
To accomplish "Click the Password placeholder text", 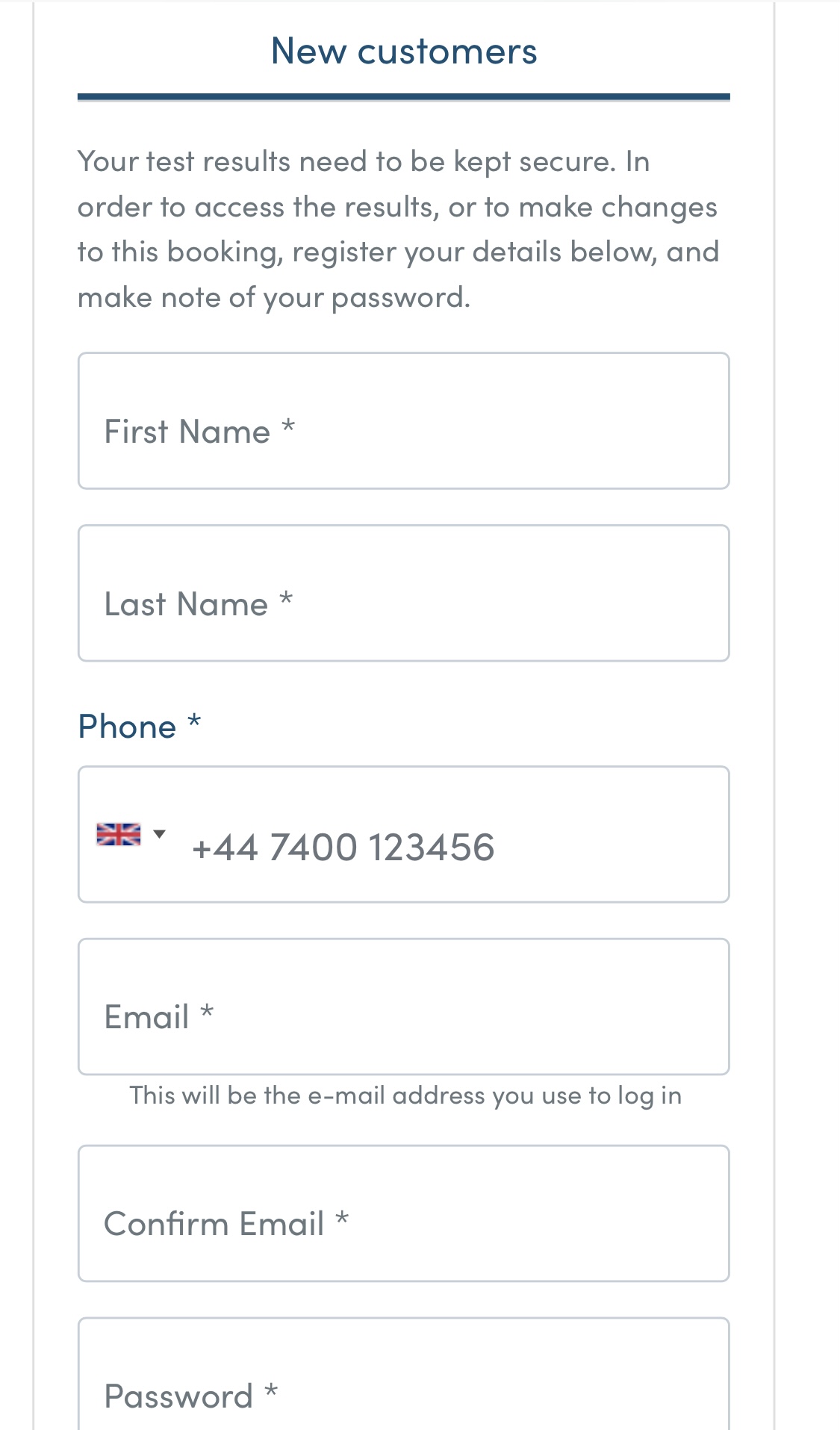I will point(178,1396).
